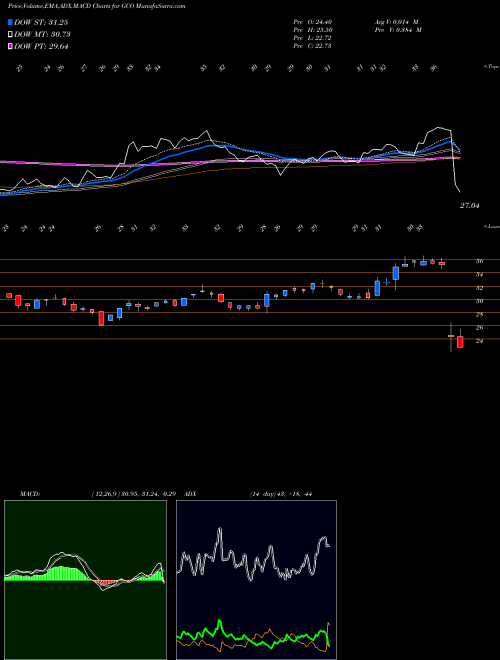
Task: Click the 34 price axis label
Action: pos(479,275)
